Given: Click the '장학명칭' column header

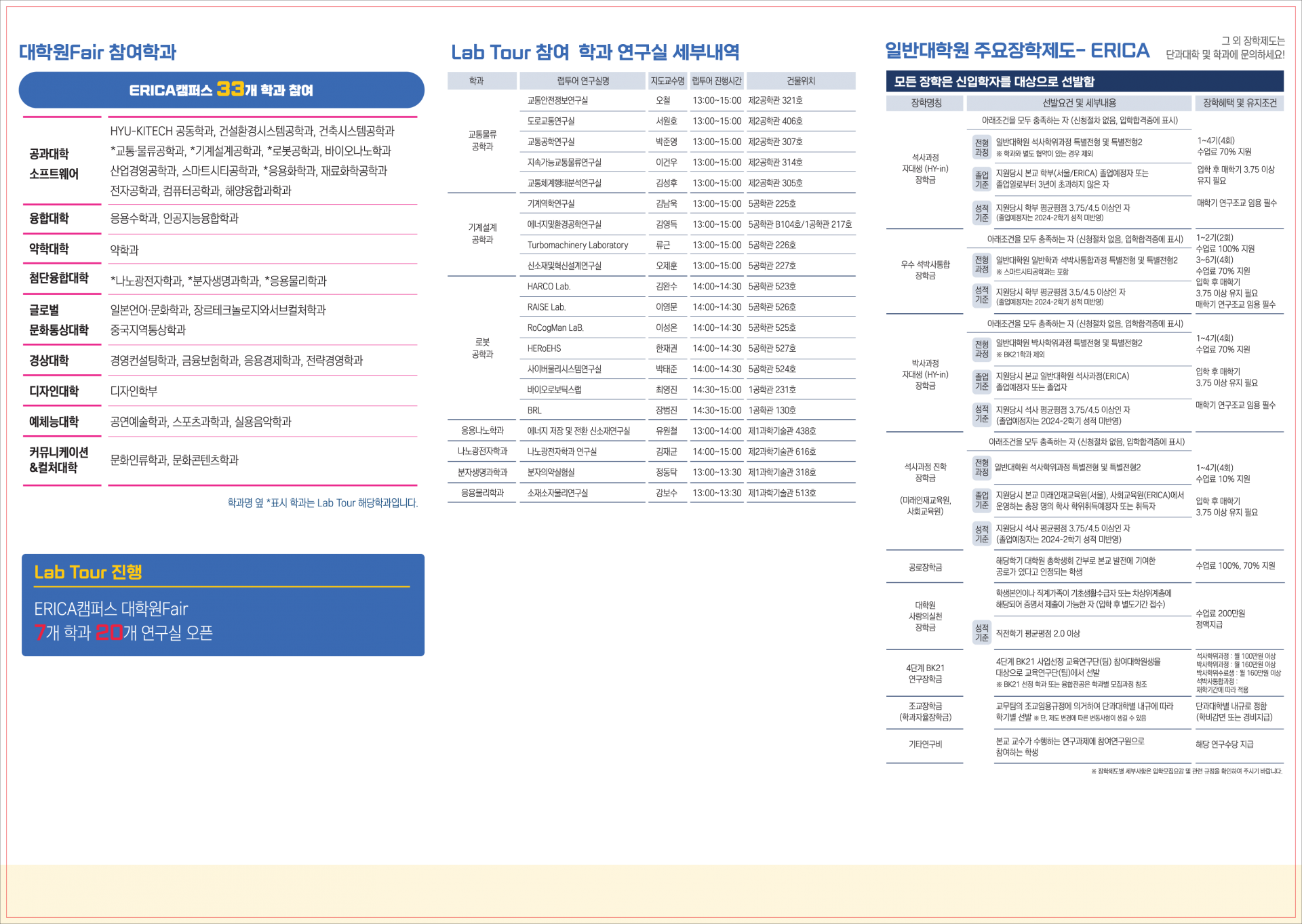Looking at the screenshot, I should (926, 103).
